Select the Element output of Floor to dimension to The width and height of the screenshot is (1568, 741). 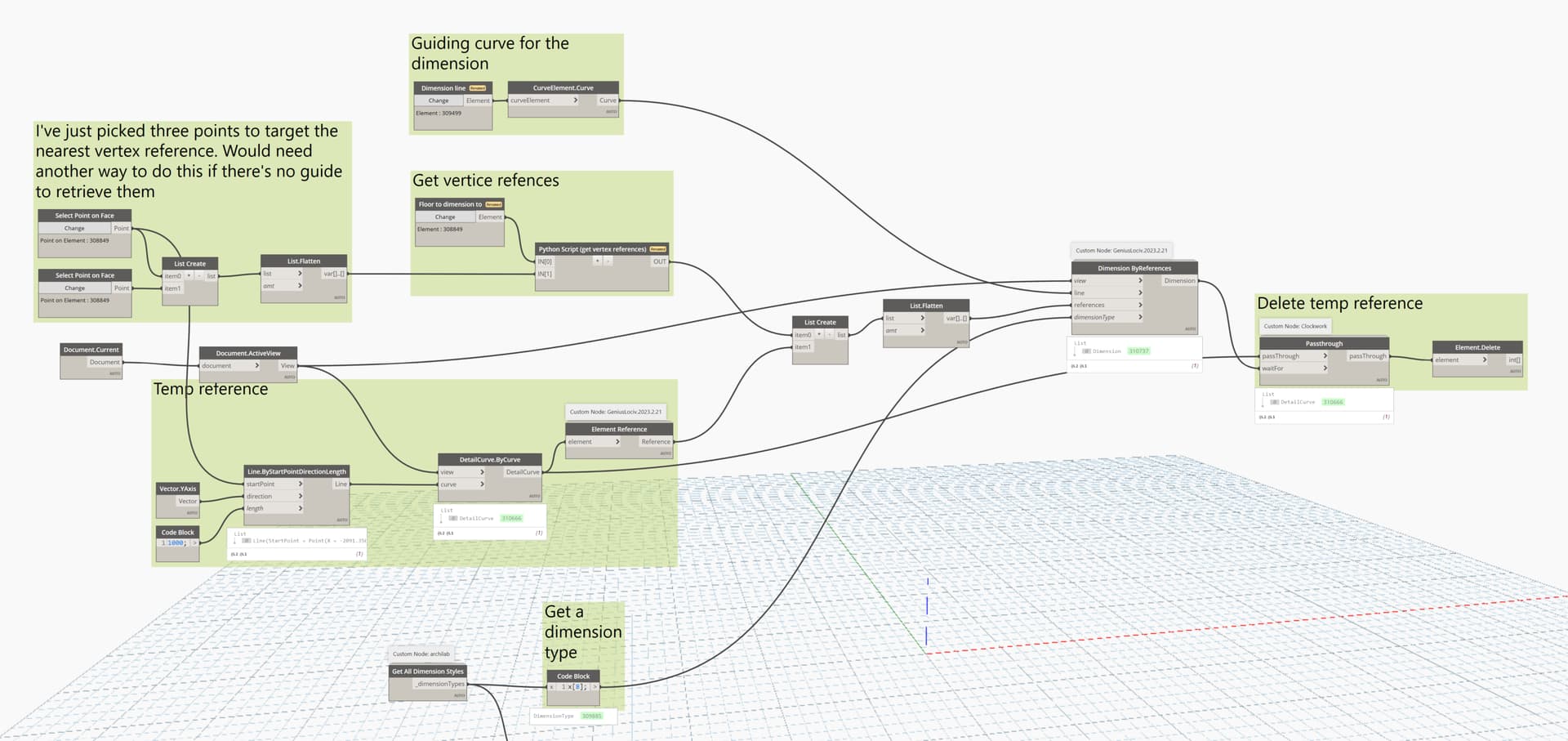point(490,217)
